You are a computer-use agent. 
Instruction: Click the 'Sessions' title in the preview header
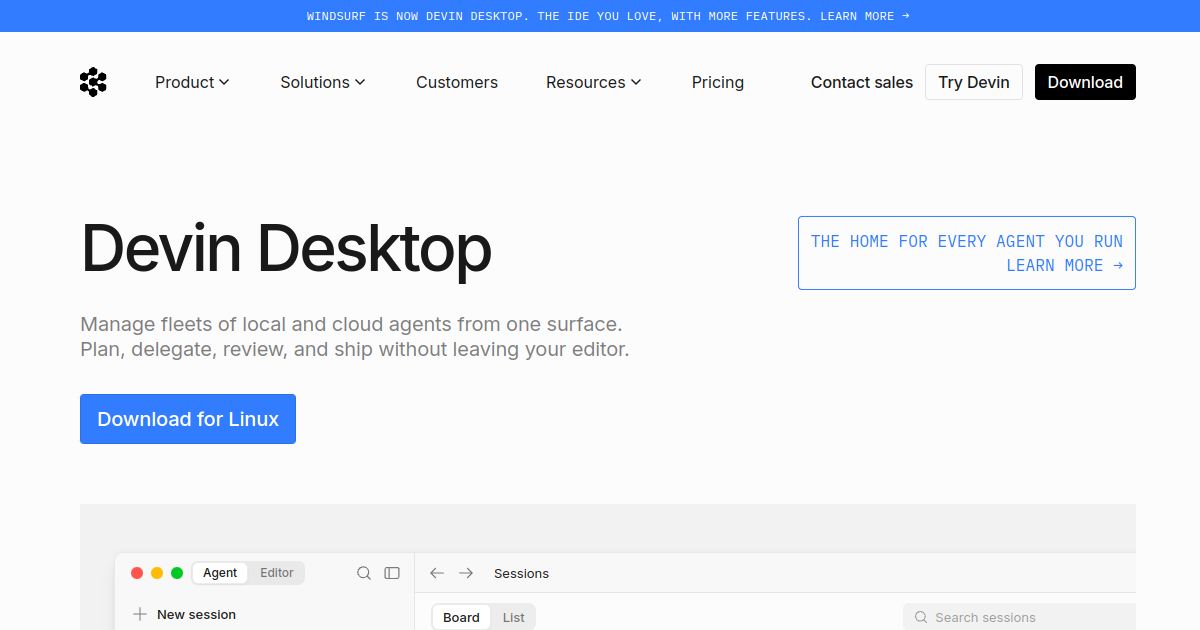click(521, 573)
